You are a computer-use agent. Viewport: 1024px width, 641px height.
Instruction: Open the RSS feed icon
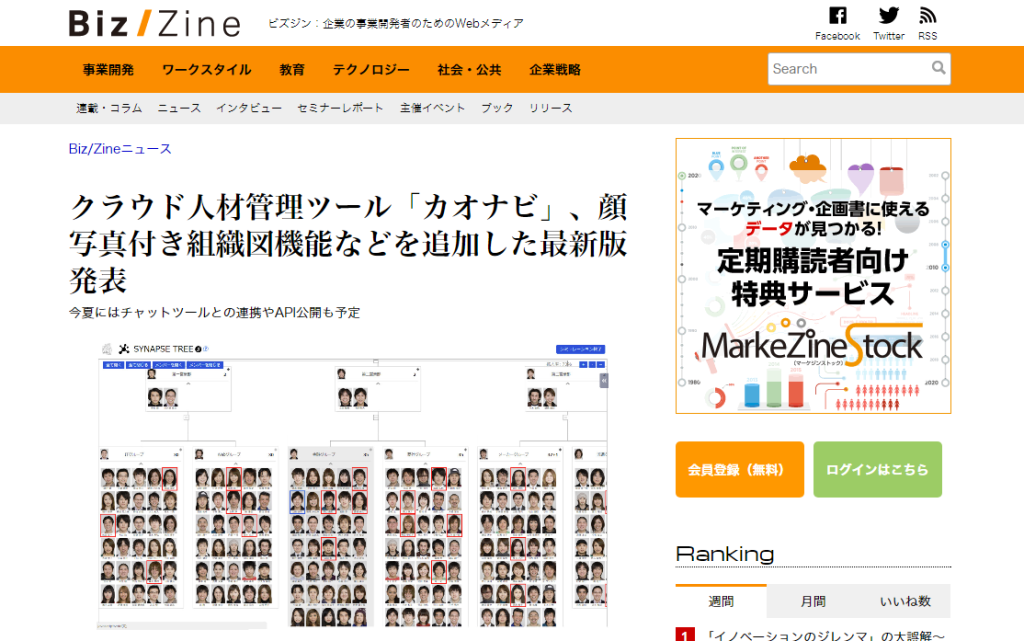click(927, 15)
